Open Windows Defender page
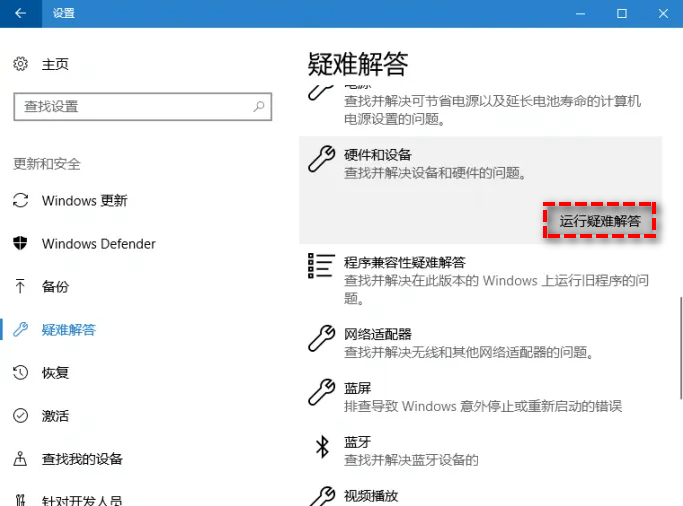 [x=98, y=243]
